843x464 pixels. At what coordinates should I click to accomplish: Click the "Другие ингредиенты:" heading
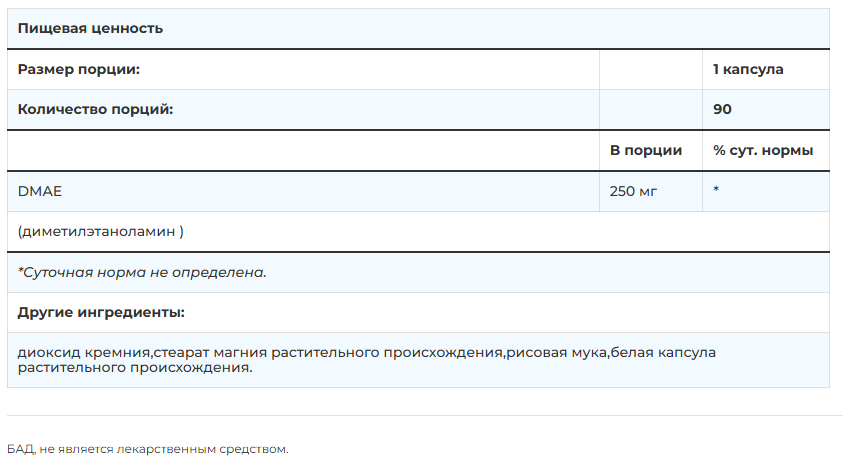pos(101,312)
